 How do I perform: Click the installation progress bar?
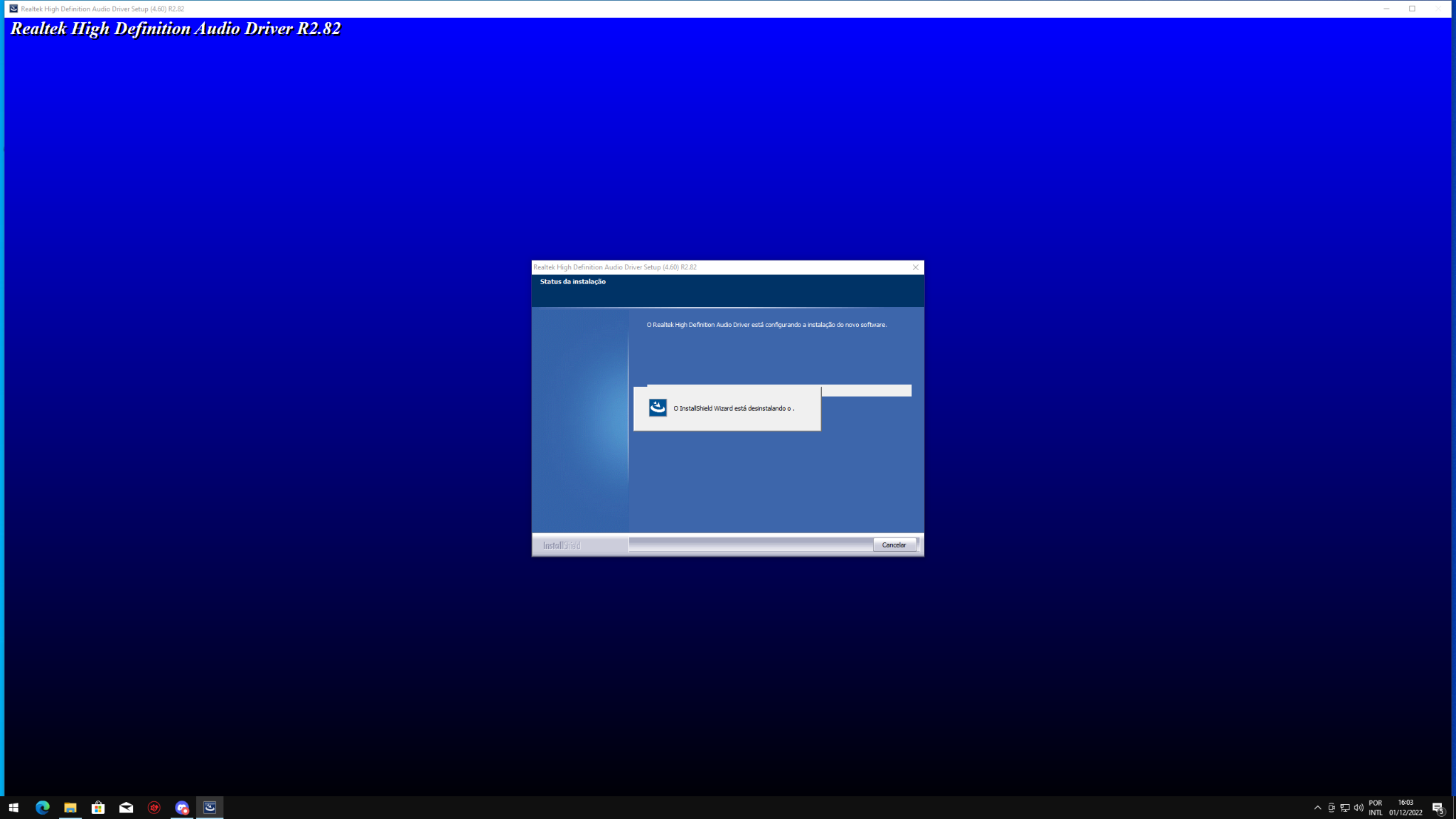click(x=778, y=390)
